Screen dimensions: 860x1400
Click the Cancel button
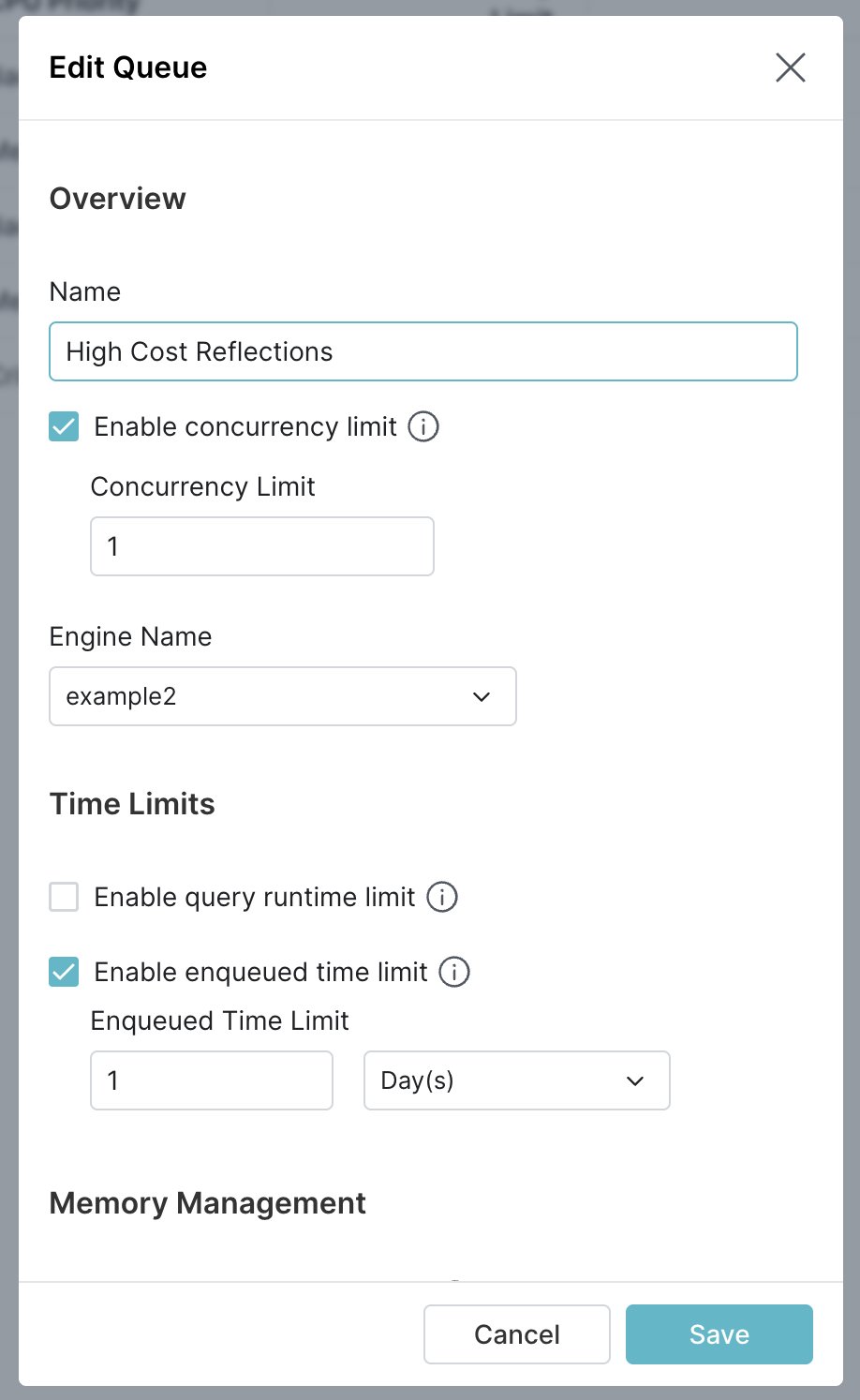pos(517,1334)
